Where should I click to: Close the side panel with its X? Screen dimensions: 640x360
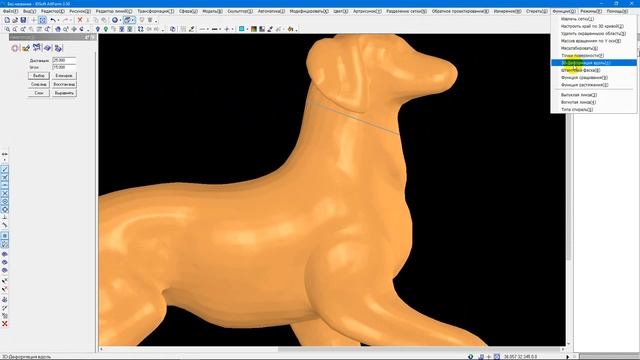(93, 37)
